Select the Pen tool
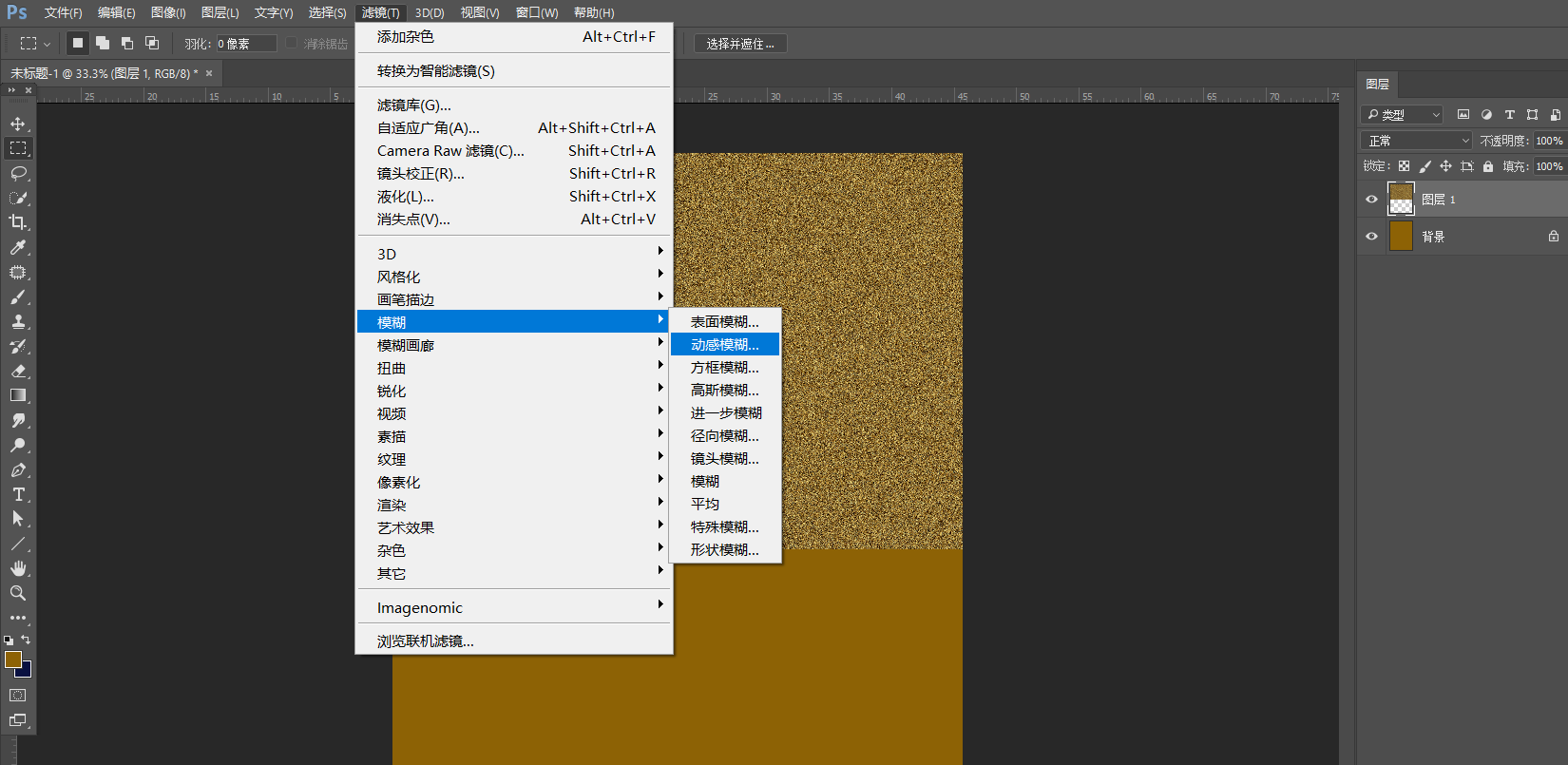Screen dimensions: 1568x765 [18, 469]
